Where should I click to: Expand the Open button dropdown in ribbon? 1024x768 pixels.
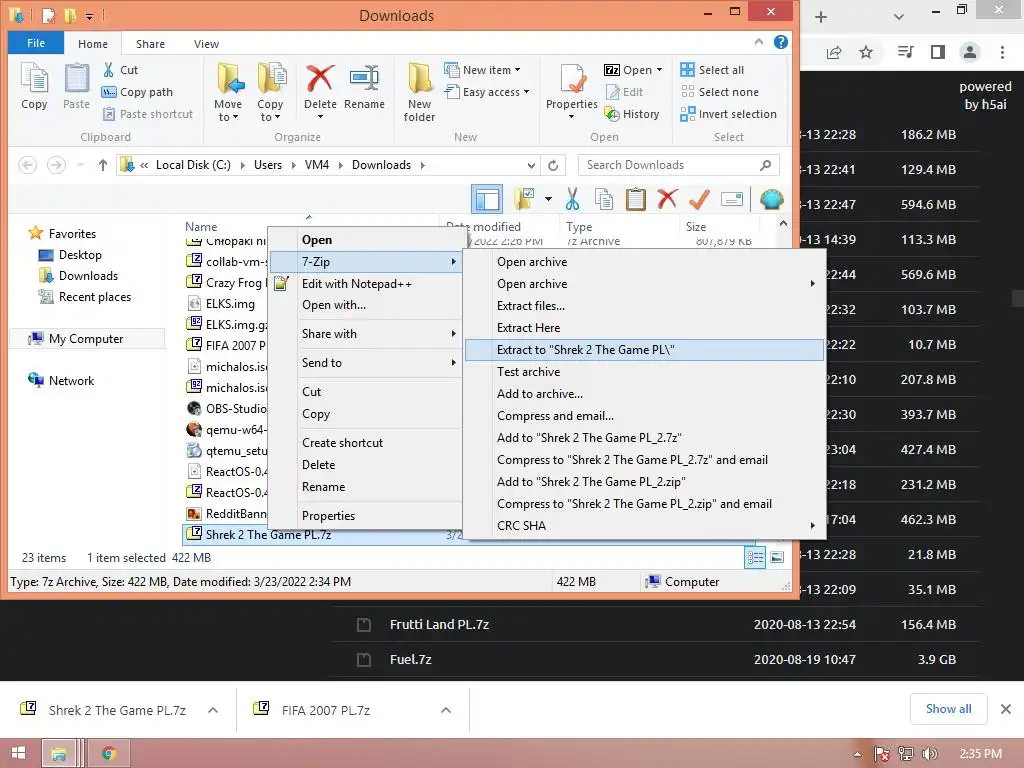[x=659, y=70]
